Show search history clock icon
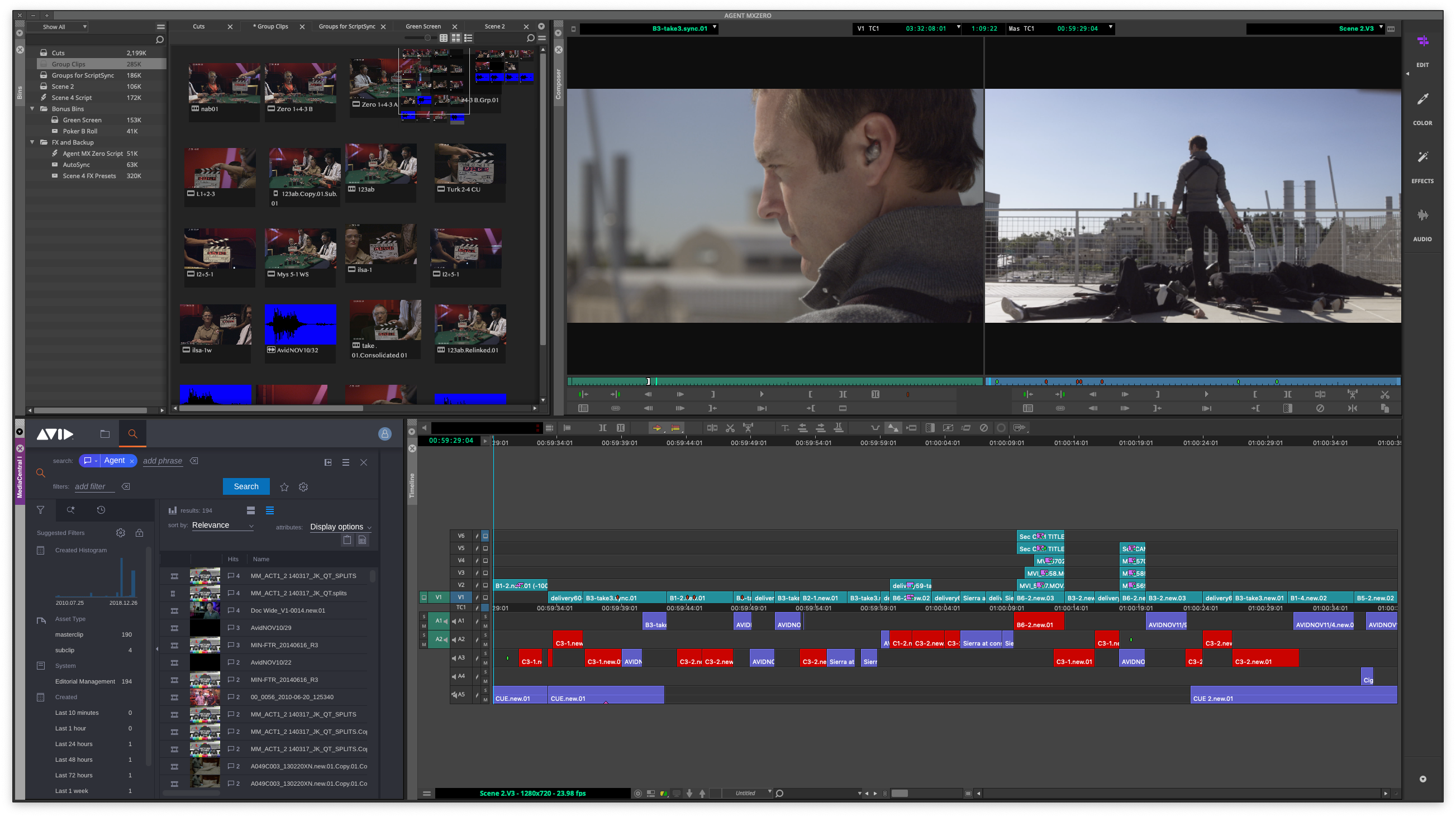The image size is (1456, 817). tap(101, 510)
